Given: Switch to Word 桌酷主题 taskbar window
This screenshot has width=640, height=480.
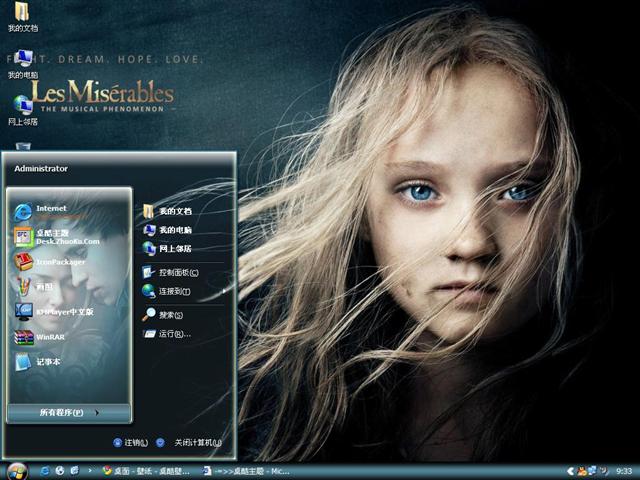Looking at the screenshot, I should [247, 471].
